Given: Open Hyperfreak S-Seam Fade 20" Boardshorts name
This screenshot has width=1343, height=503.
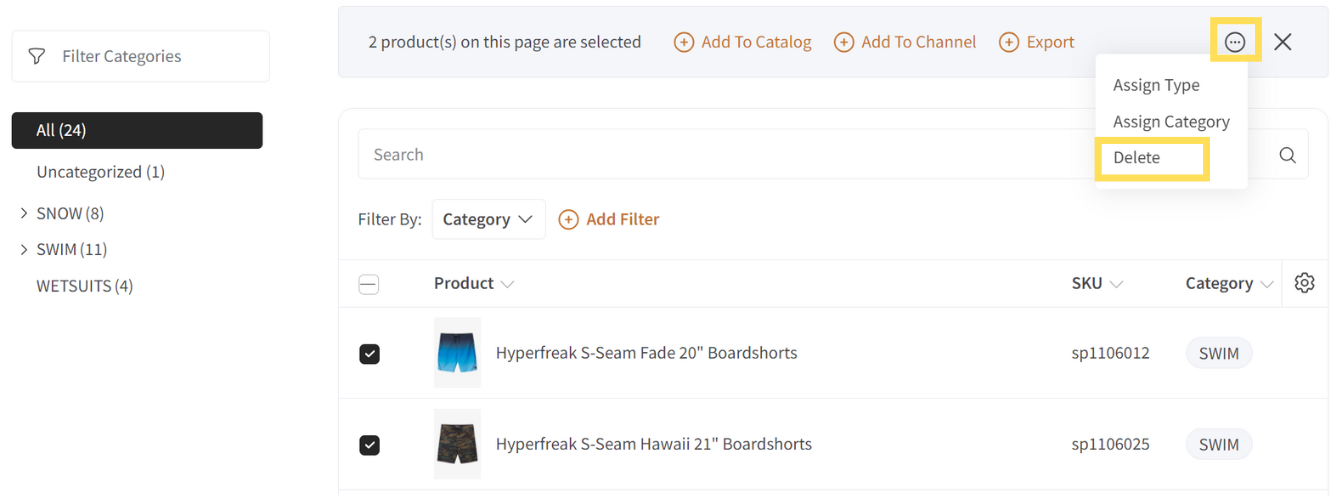Looking at the screenshot, I should 646,353.
